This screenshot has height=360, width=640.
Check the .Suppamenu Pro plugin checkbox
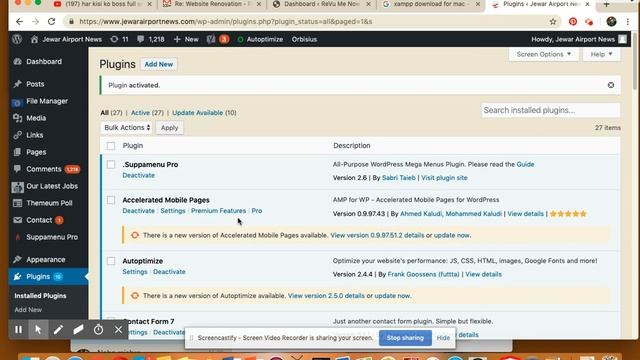pyautogui.click(x=111, y=165)
